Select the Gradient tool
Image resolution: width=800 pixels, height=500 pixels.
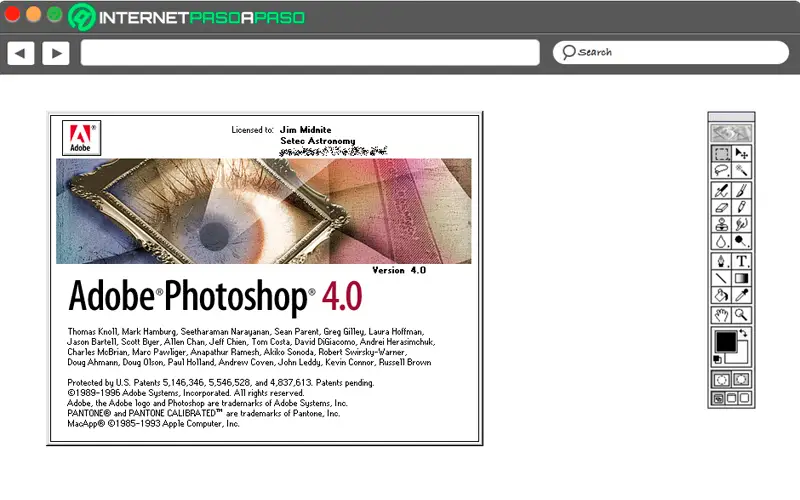pos(741,278)
